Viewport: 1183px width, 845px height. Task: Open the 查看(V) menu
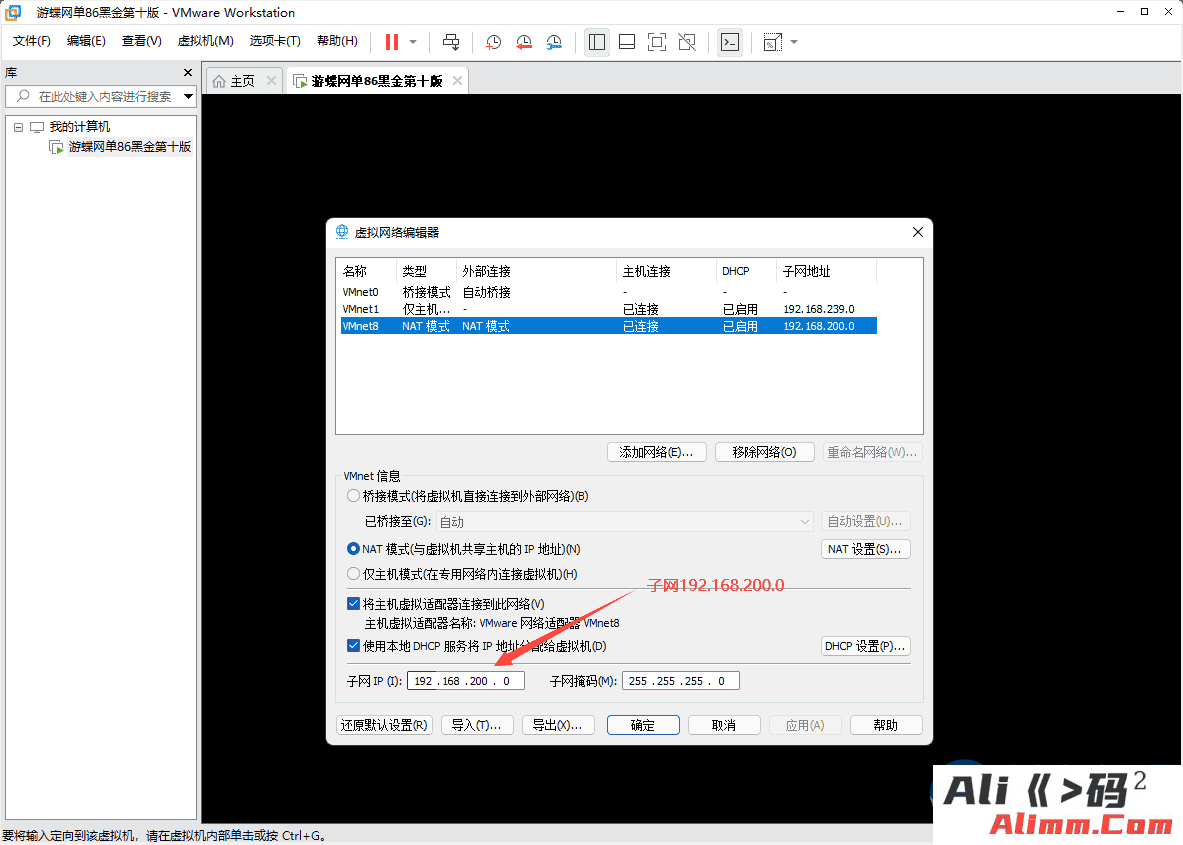click(142, 41)
